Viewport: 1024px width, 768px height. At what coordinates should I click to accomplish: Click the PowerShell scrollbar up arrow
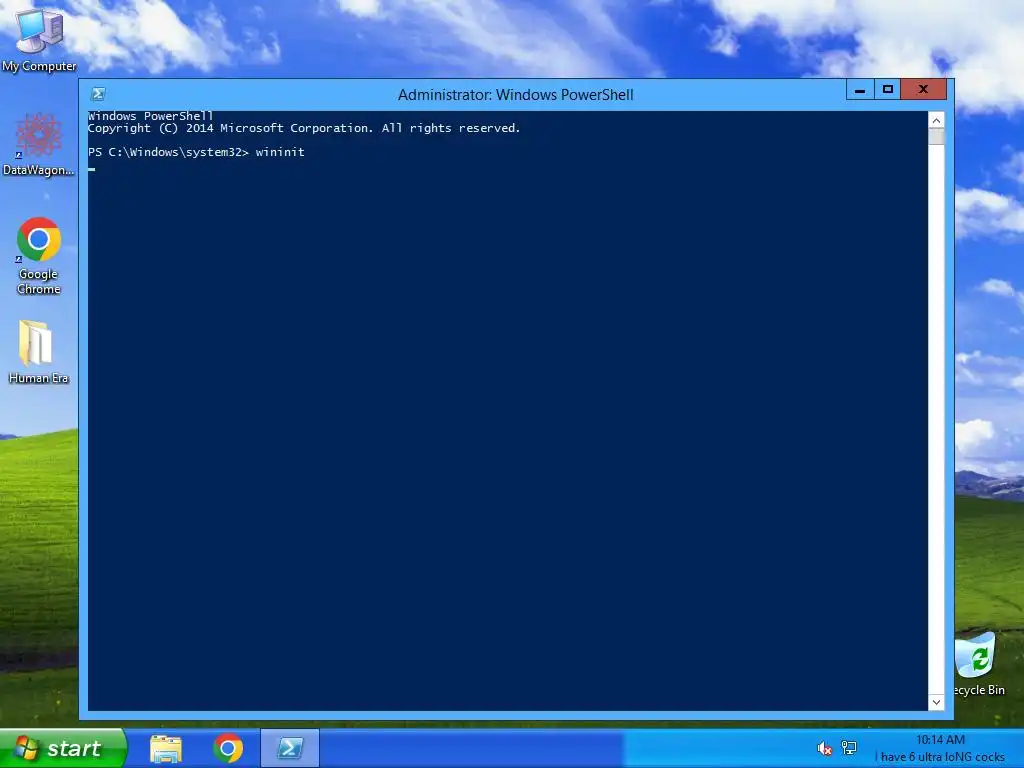coord(936,120)
